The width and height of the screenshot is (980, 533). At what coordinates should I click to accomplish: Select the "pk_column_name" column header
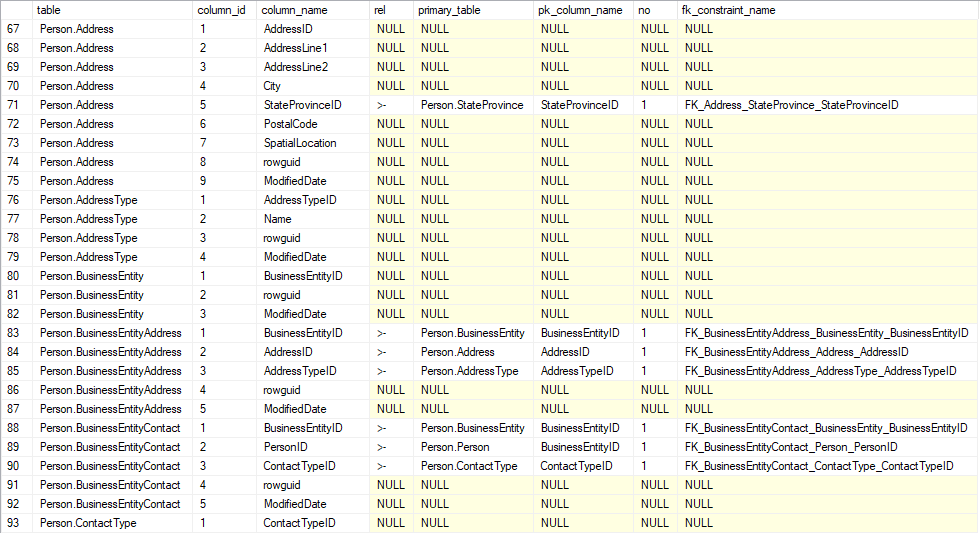[x=584, y=10]
